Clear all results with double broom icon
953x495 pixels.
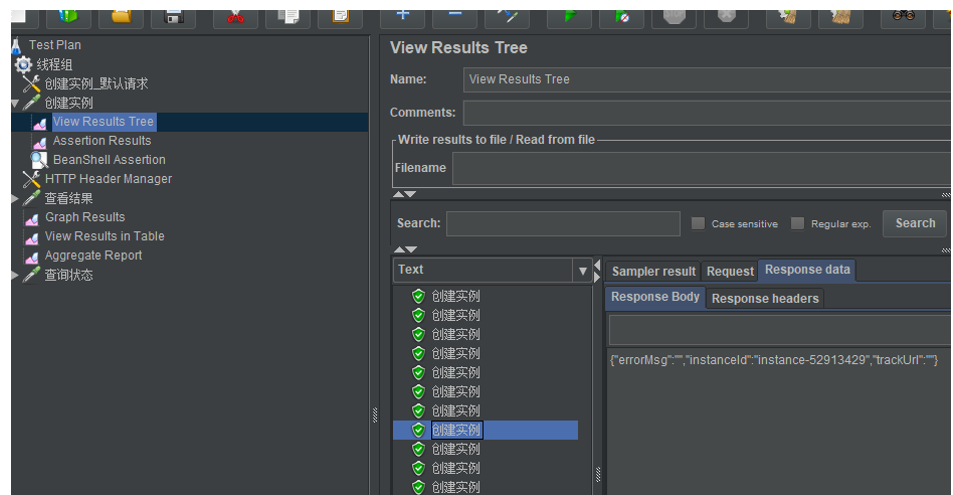point(841,17)
